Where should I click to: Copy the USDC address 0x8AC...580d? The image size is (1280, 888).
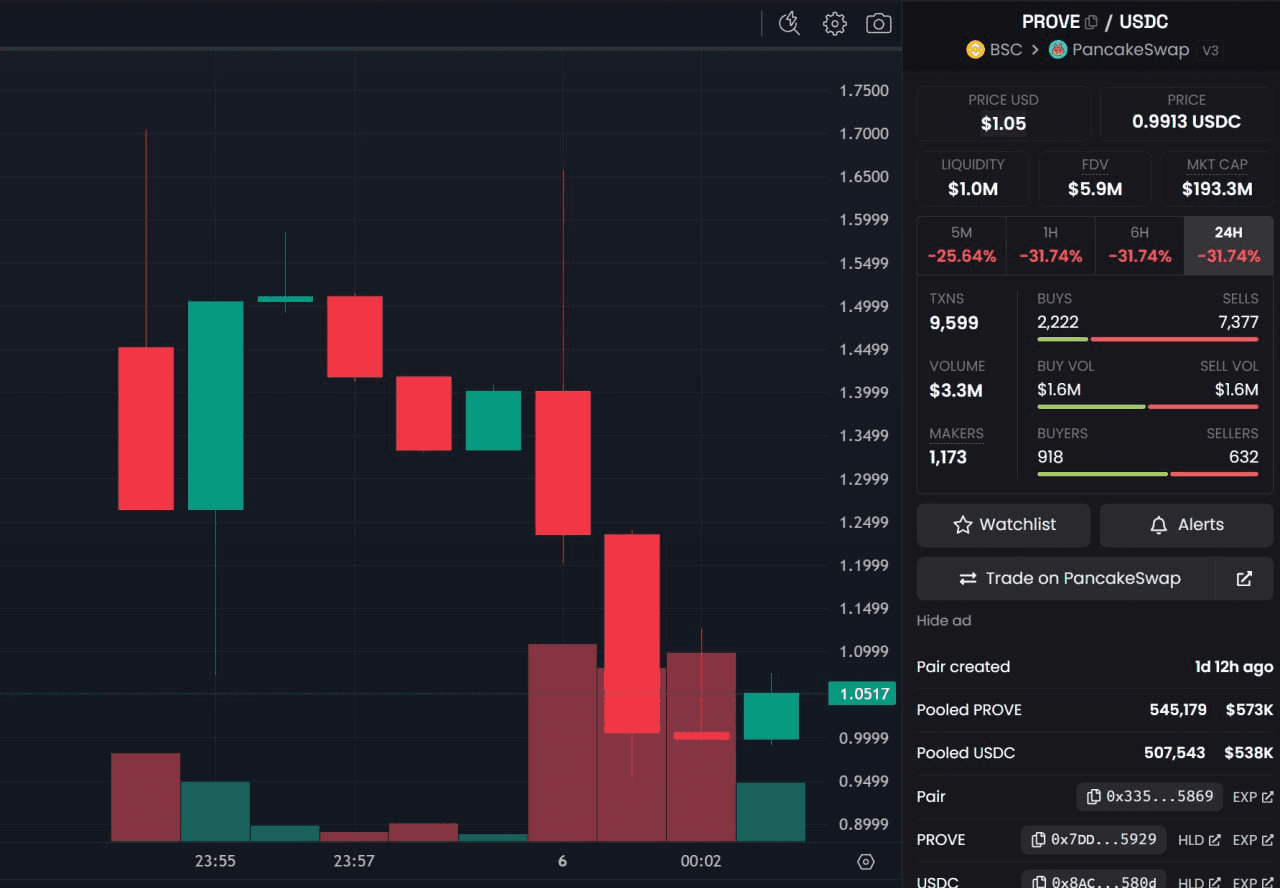[1094, 880]
